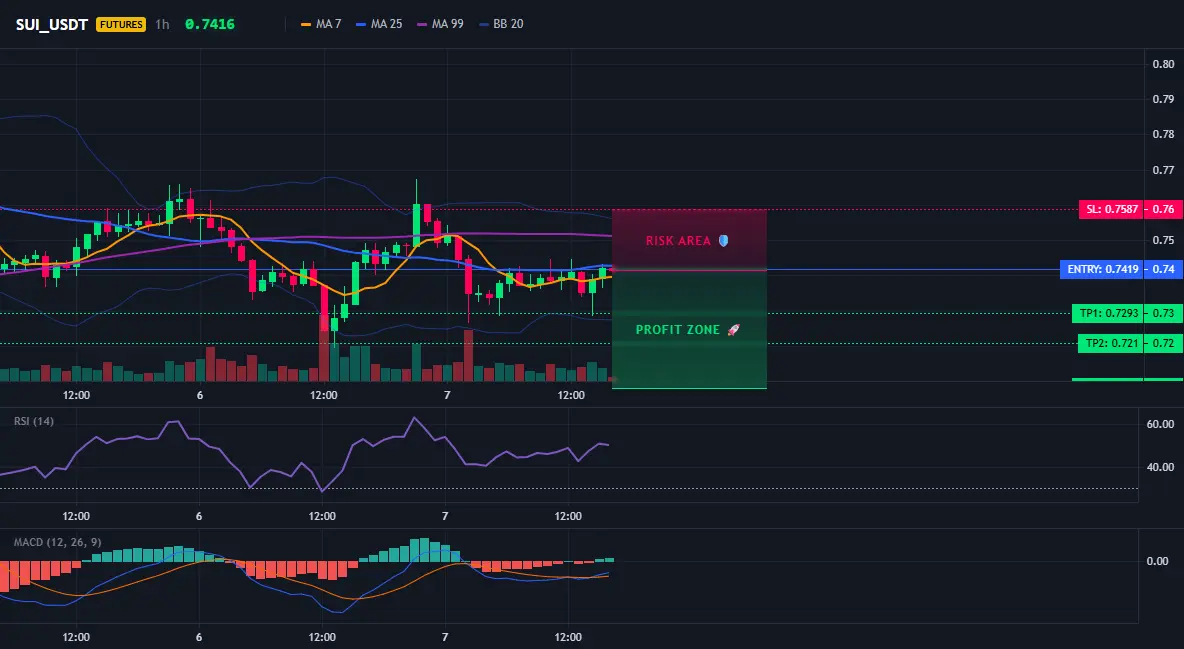
Task: Select the 1h timeframe label
Action: (x=162, y=24)
